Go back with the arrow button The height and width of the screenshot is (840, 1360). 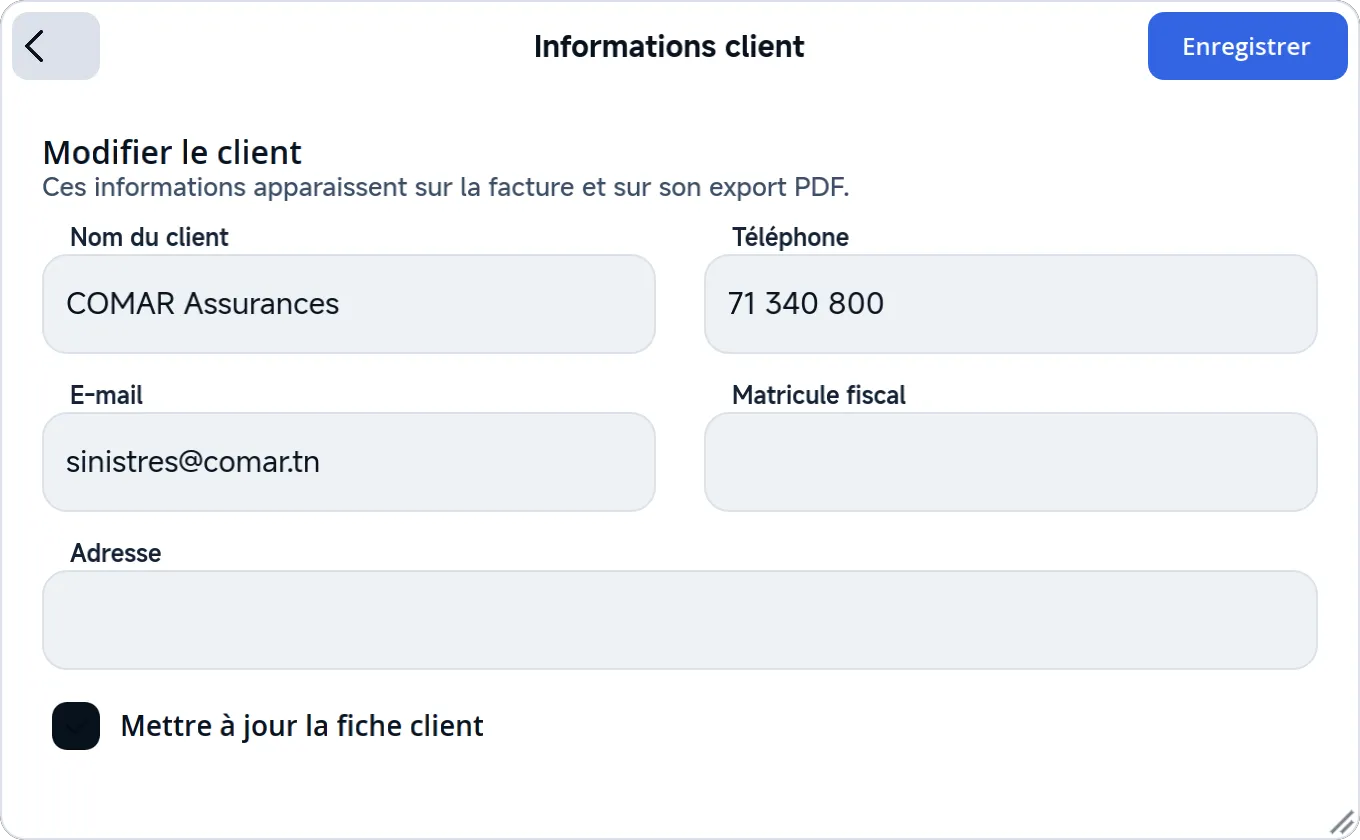point(56,46)
